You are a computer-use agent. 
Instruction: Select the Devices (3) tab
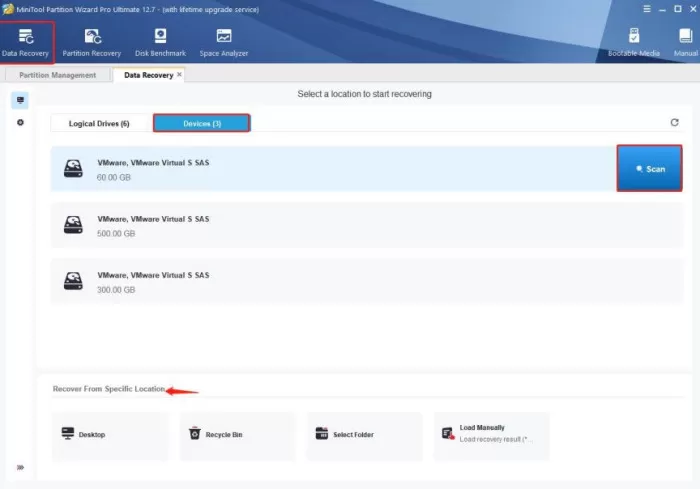tap(202, 123)
